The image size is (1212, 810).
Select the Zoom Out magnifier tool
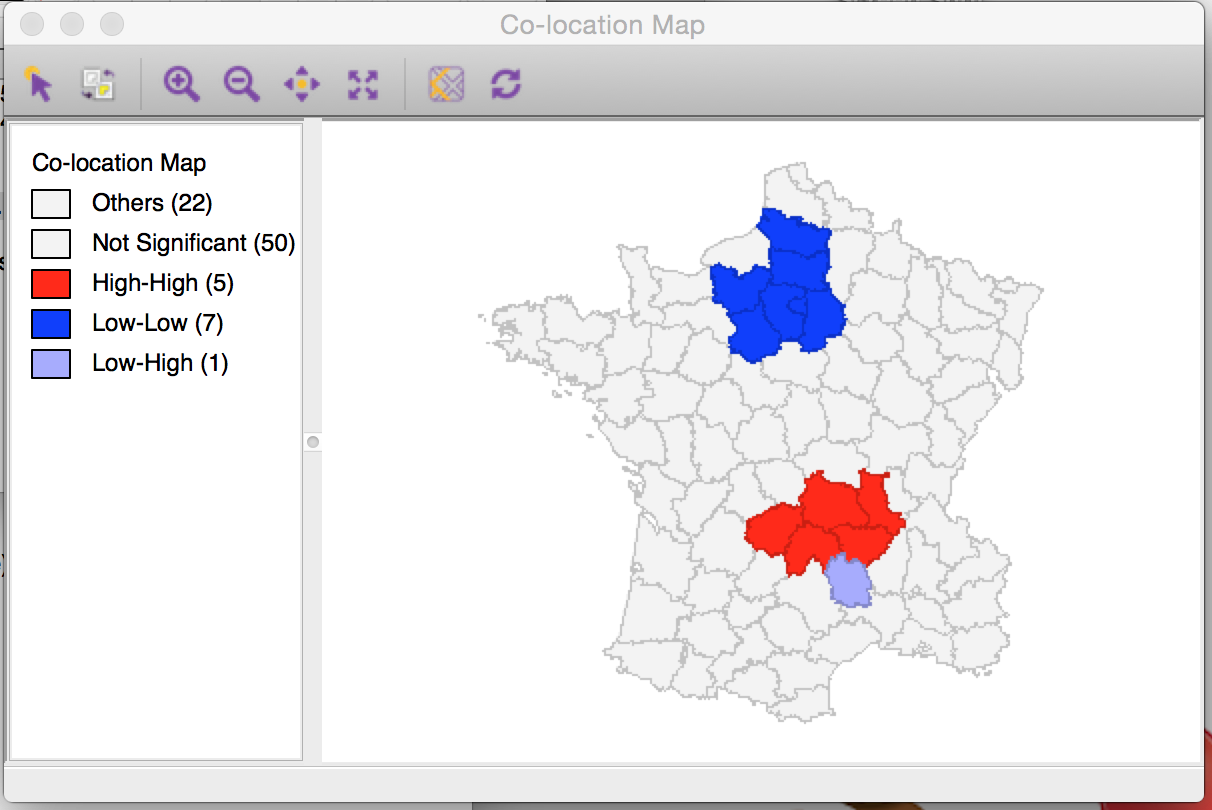click(241, 84)
